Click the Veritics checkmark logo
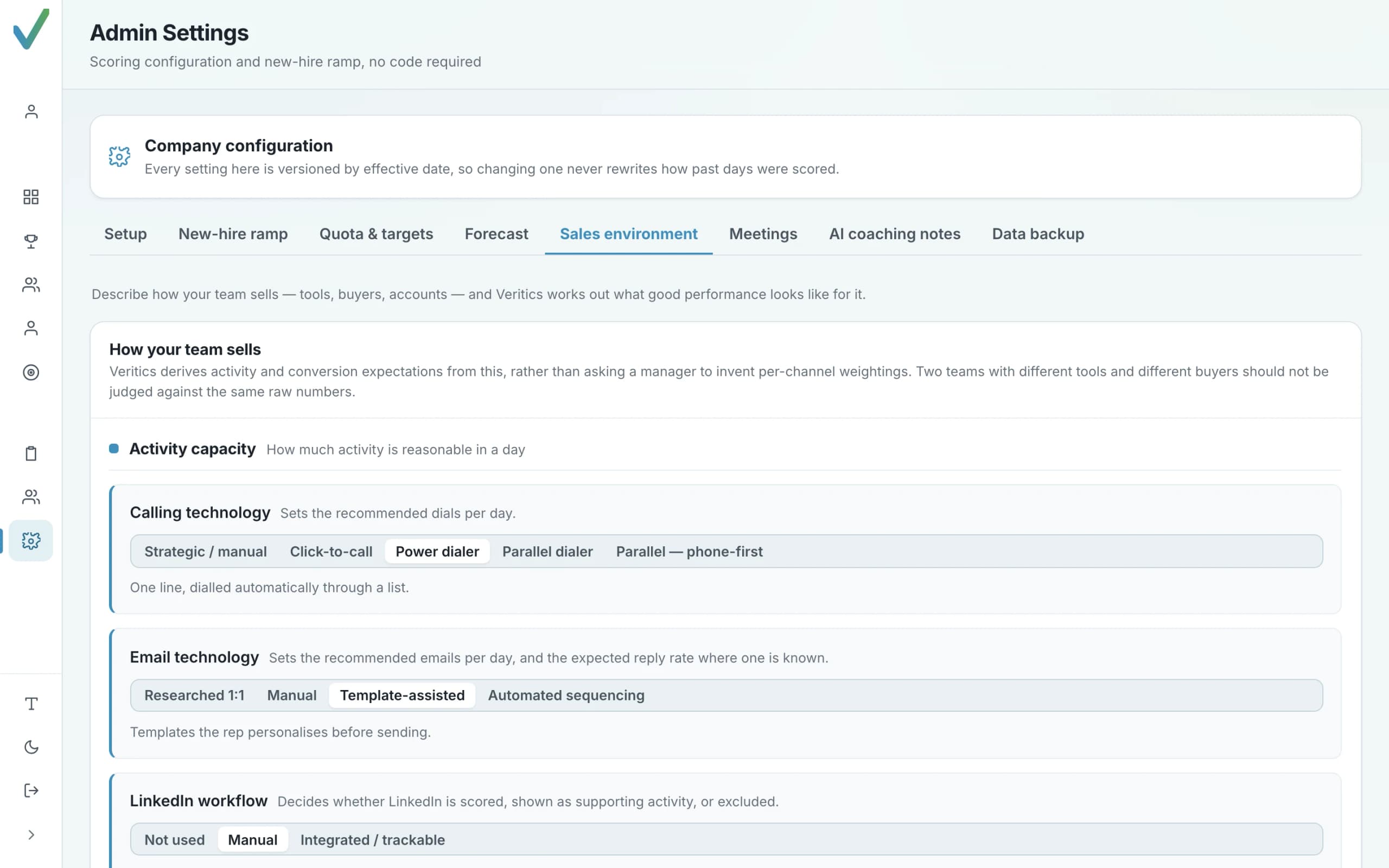 pos(31,29)
